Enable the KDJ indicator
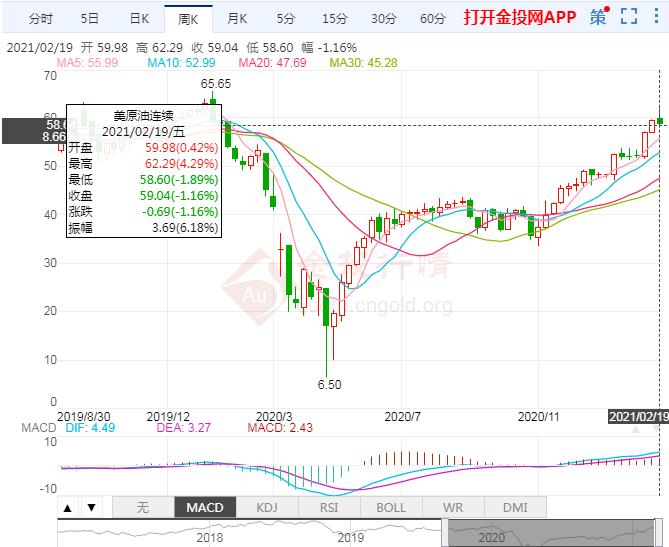Image resolution: width=669 pixels, height=547 pixels. point(266,507)
